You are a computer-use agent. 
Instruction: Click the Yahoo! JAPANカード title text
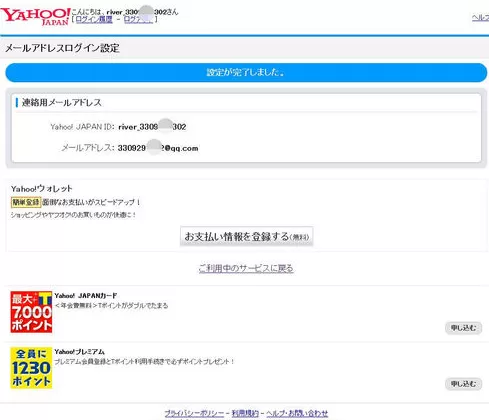pyautogui.click(x=86, y=296)
